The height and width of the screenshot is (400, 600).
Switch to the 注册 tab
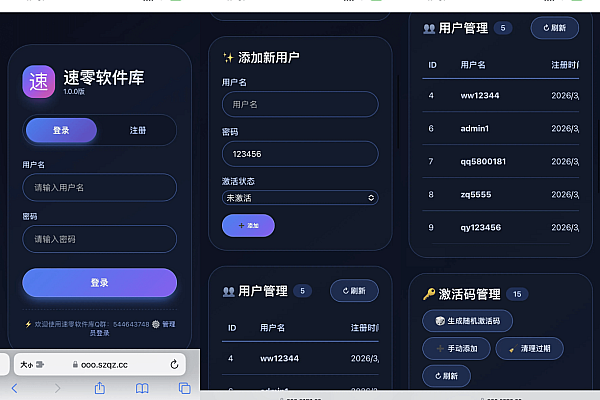(138, 130)
